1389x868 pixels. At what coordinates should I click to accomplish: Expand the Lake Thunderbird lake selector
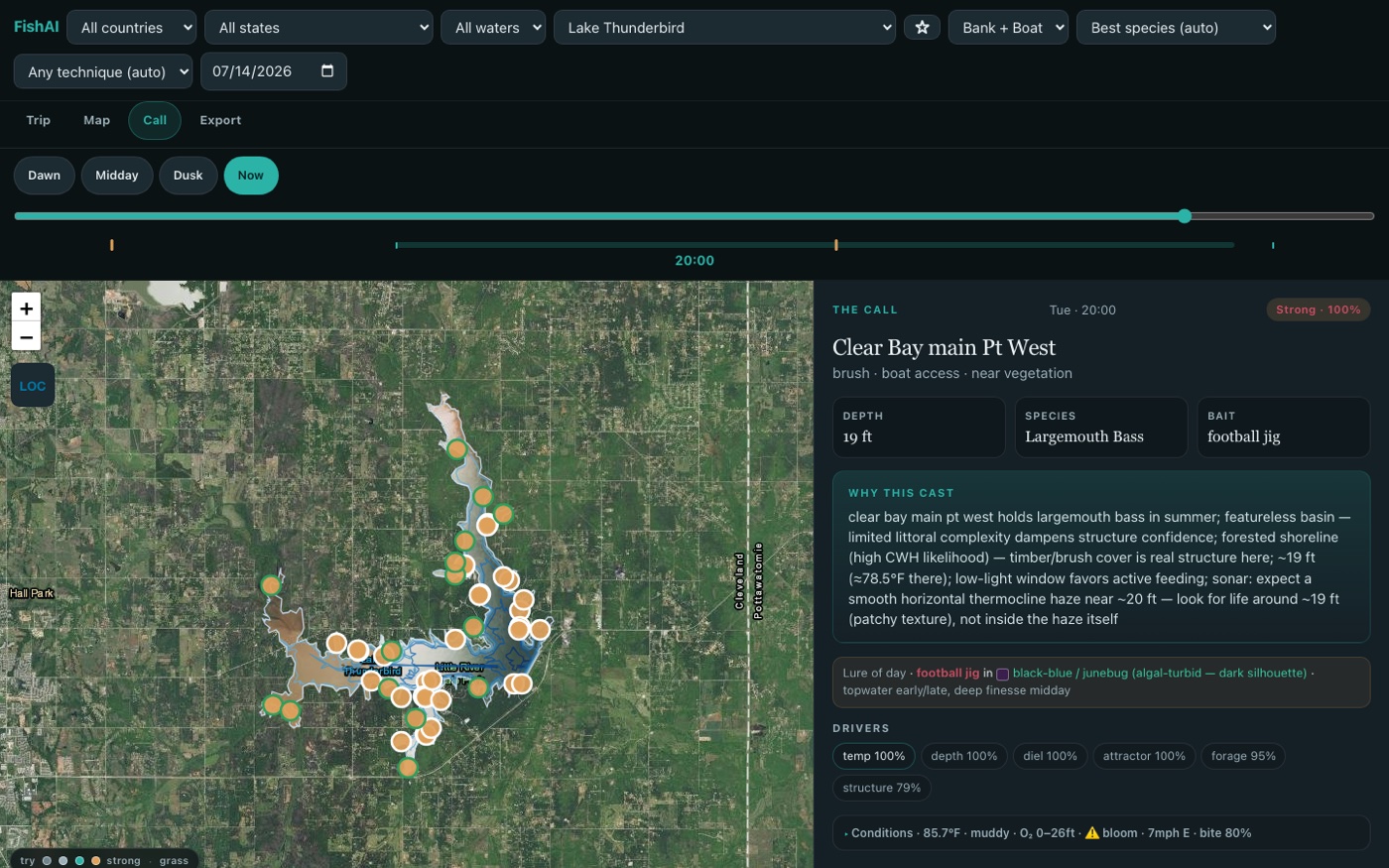tap(724, 28)
